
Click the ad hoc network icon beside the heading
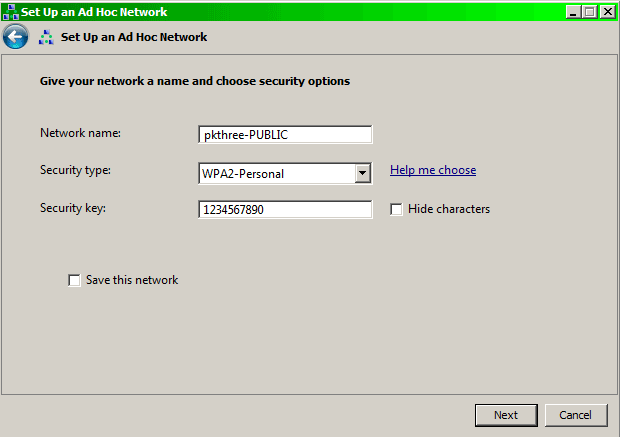(x=46, y=37)
